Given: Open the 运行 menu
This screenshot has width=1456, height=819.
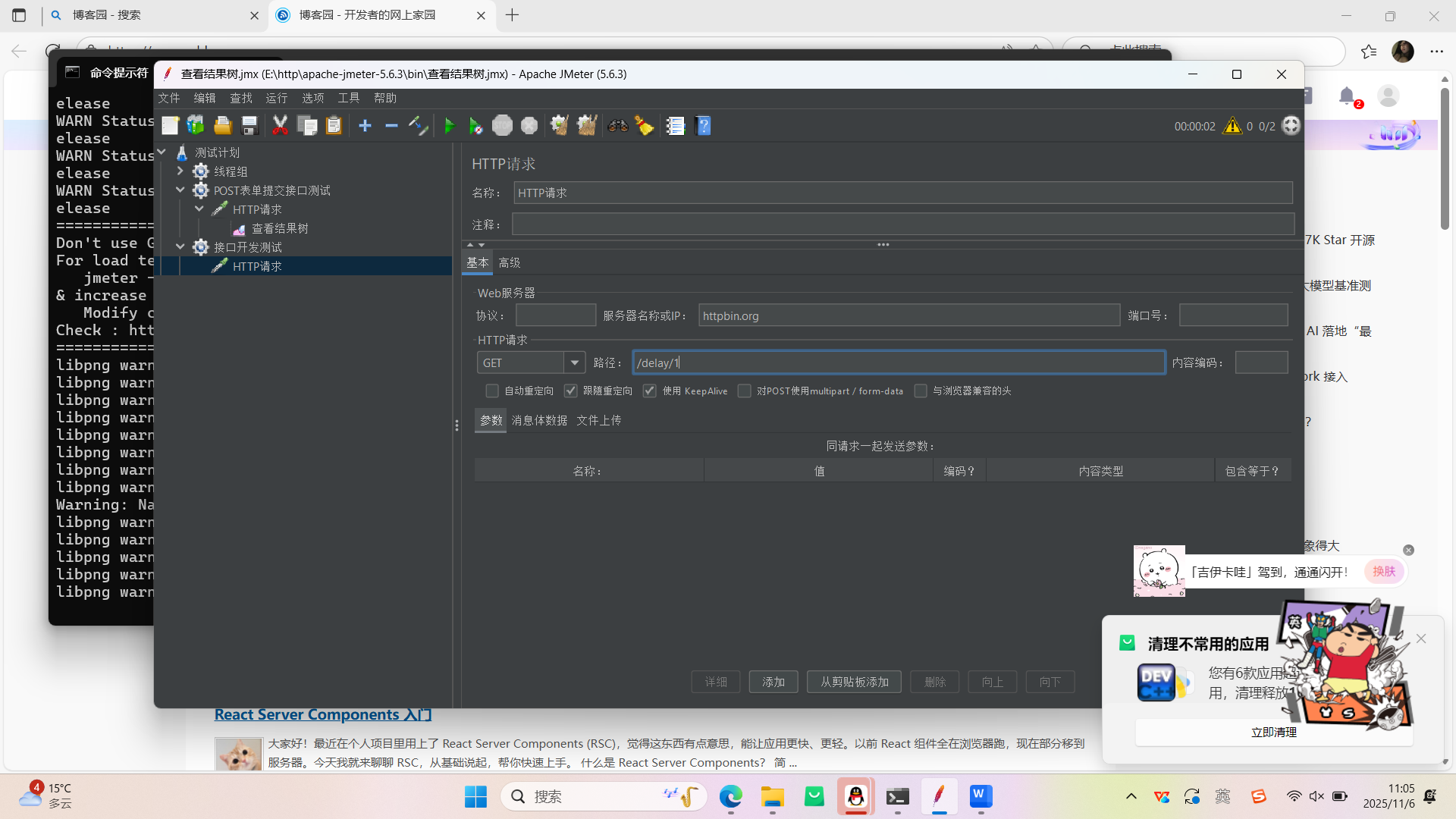Looking at the screenshot, I should coord(277,98).
